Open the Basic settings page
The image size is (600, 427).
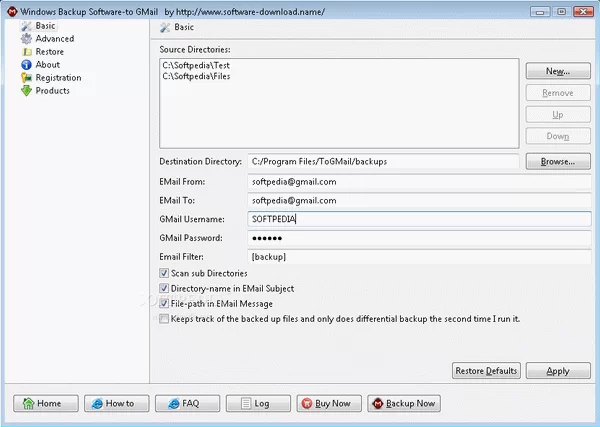[46, 26]
